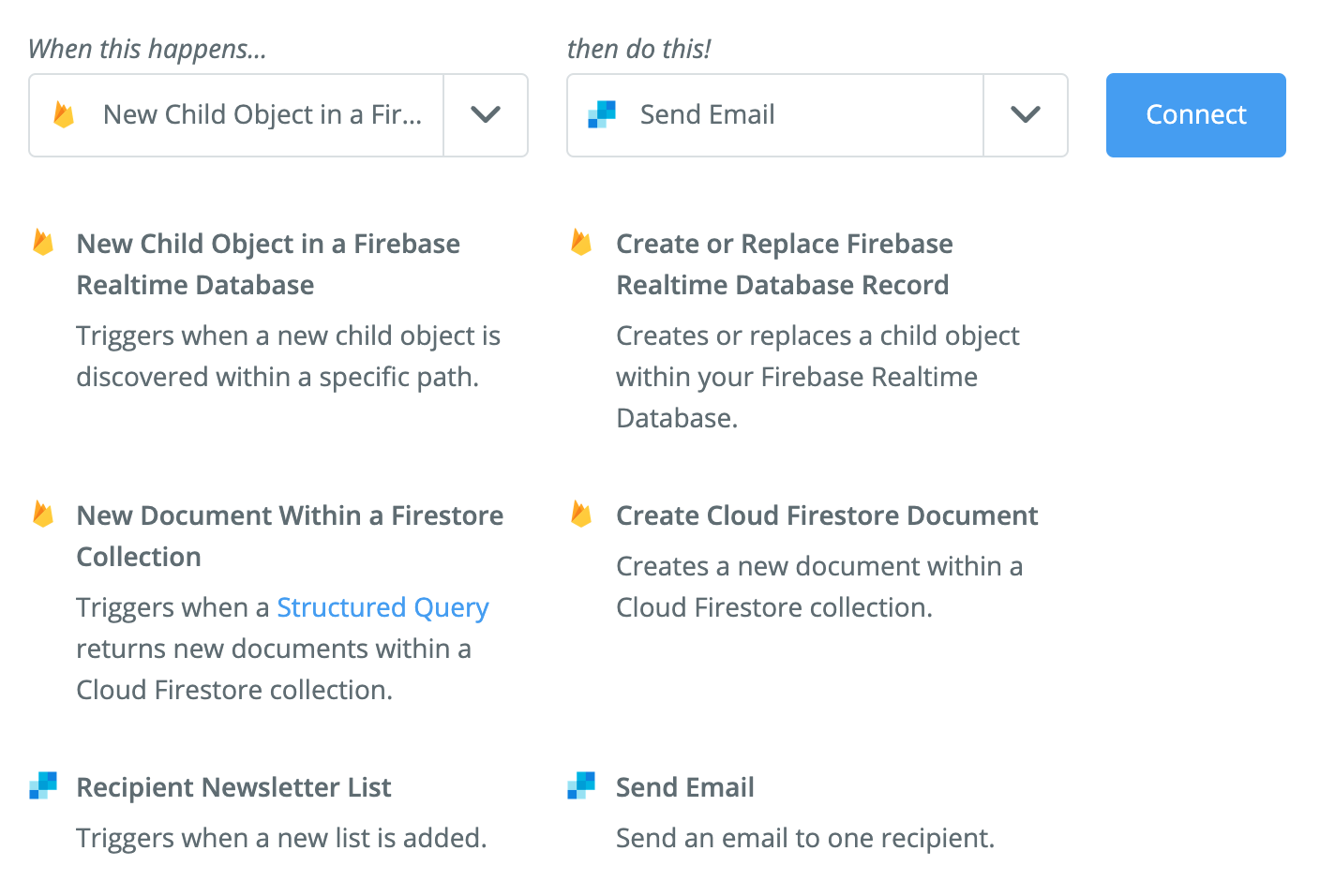This screenshot has width=1320, height=896.
Task: Click the SendGrid icon beside Recipient Newsletter List
Action: (x=43, y=785)
